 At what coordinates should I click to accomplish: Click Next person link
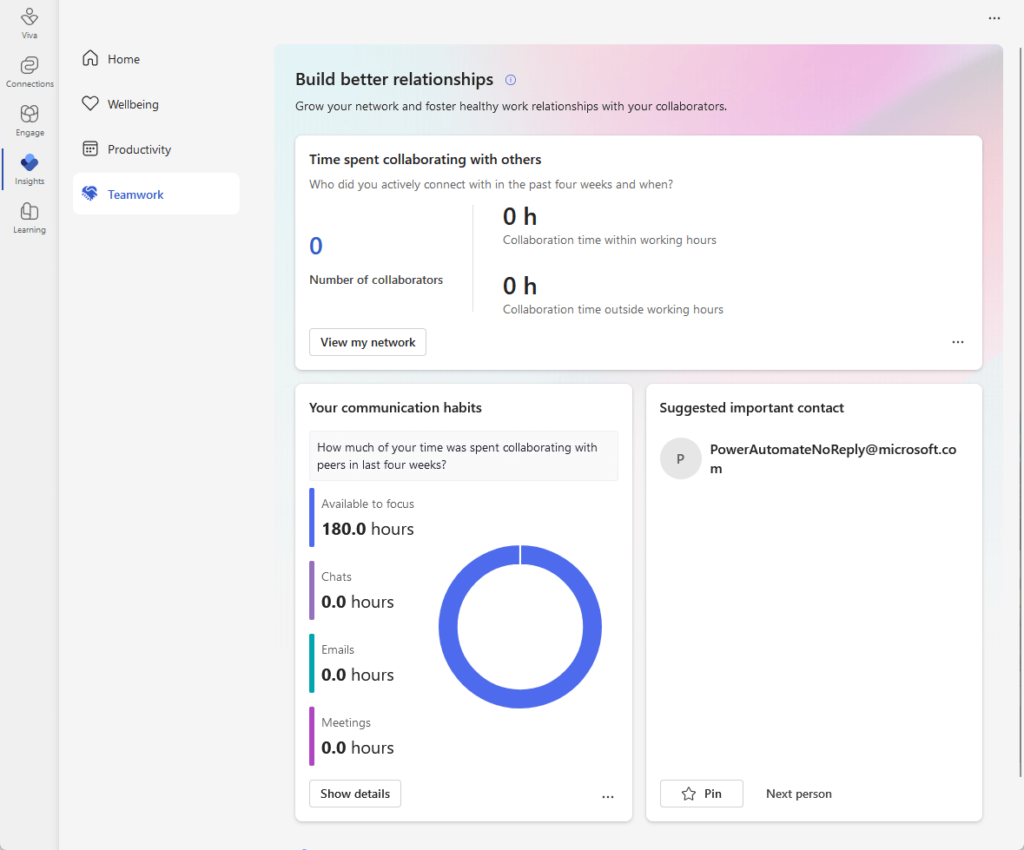click(799, 794)
